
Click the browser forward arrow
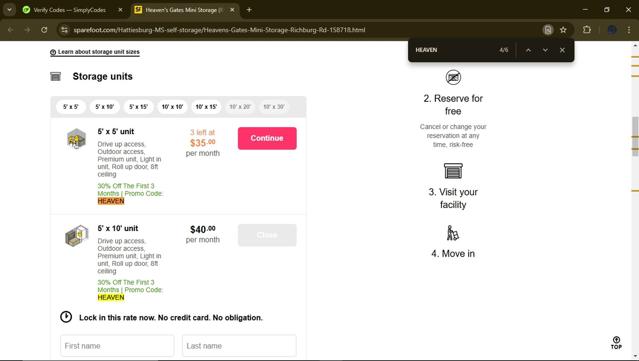(27, 30)
